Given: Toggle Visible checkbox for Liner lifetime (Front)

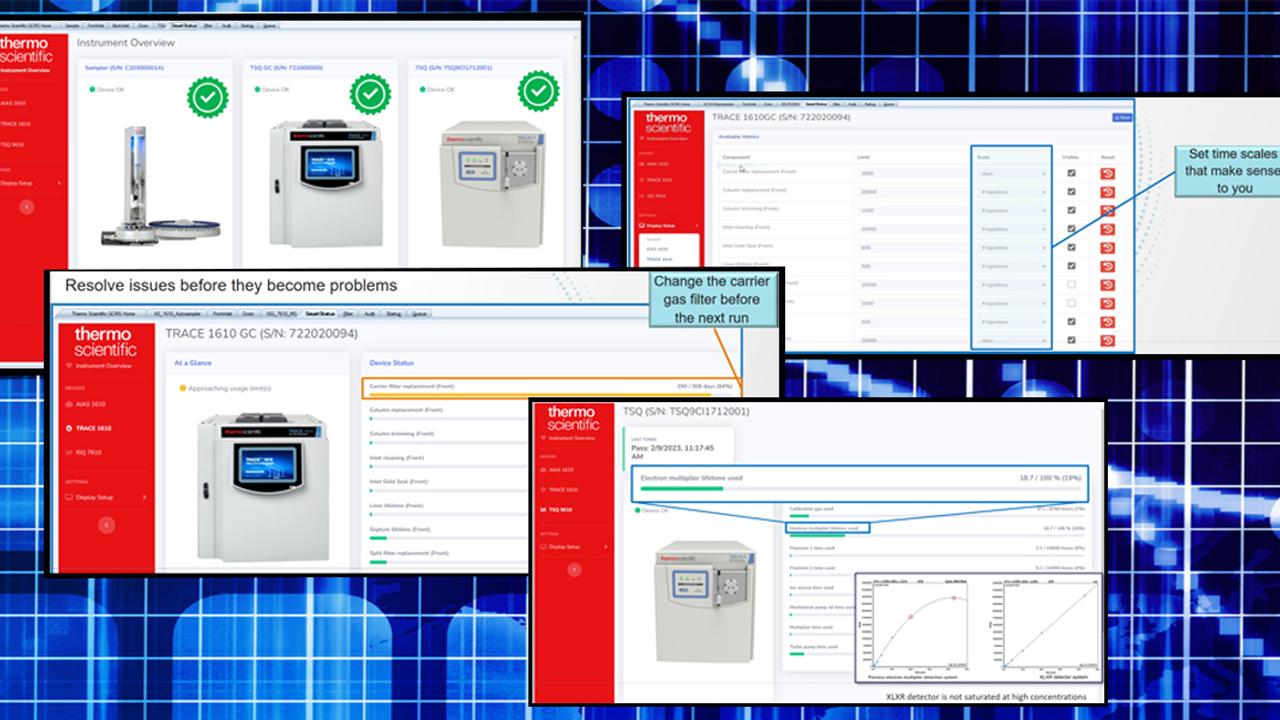Looking at the screenshot, I should tap(1072, 266).
